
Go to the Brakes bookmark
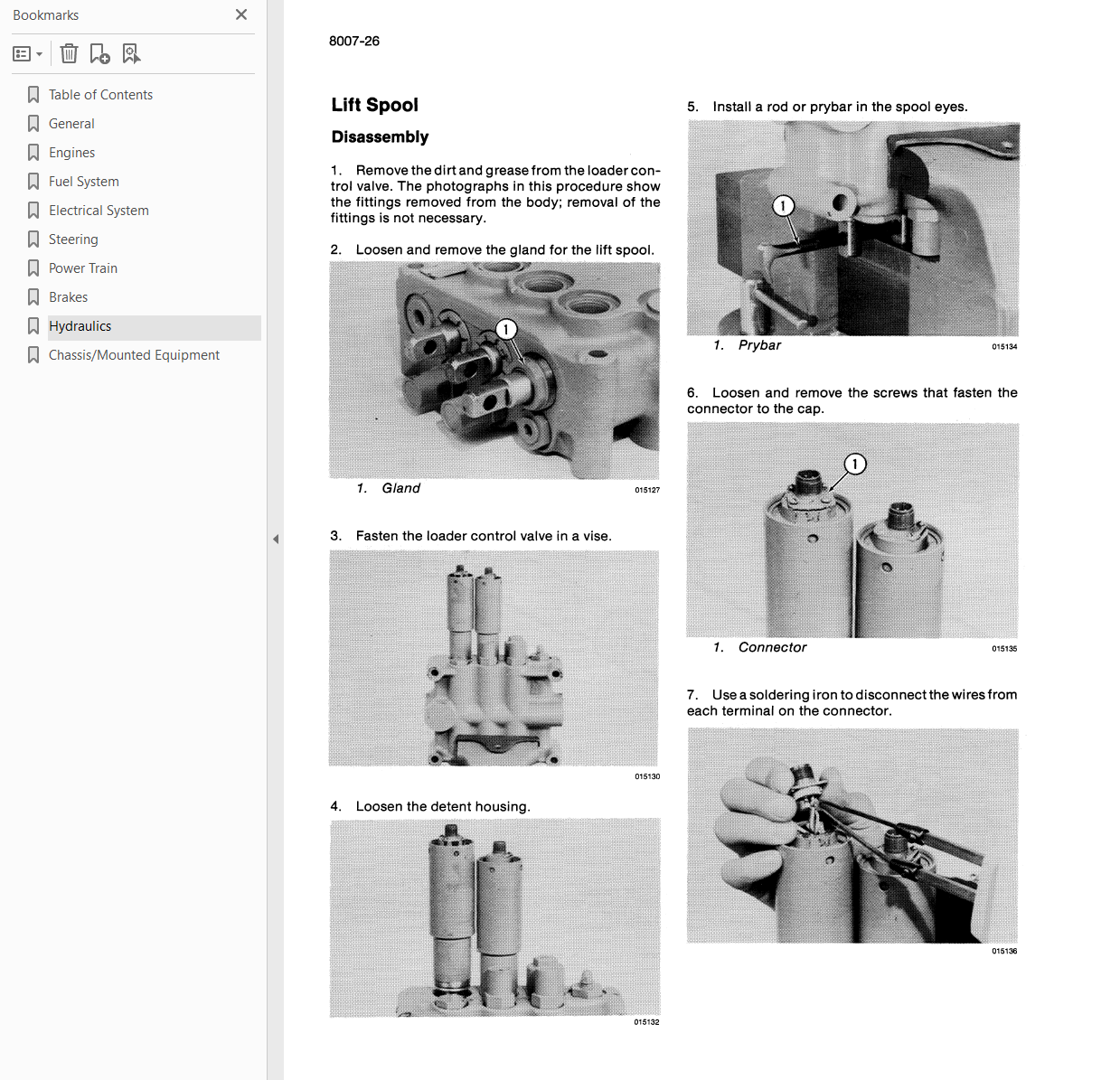coord(68,297)
